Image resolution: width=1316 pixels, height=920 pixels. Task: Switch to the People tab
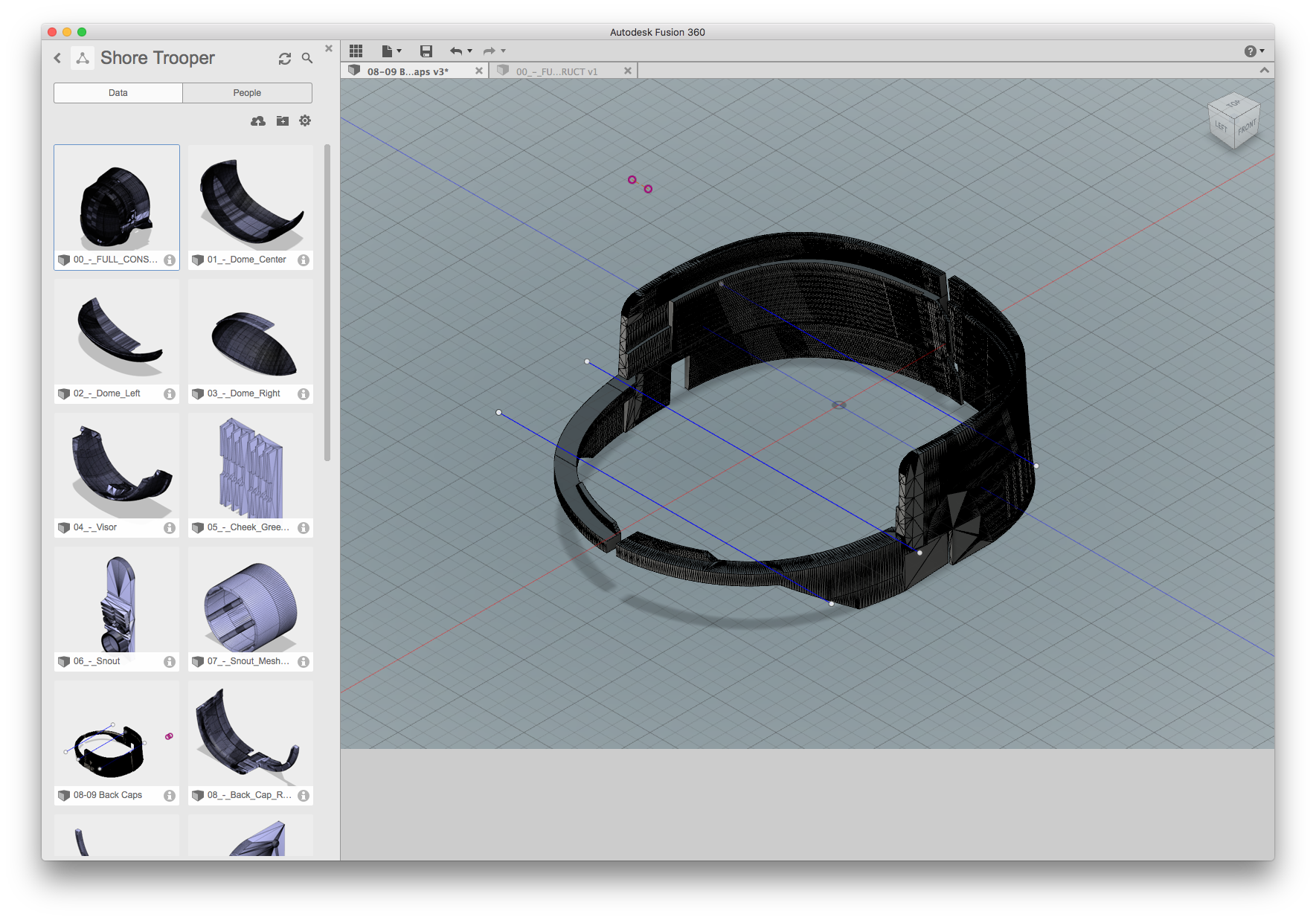tap(247, 93)
